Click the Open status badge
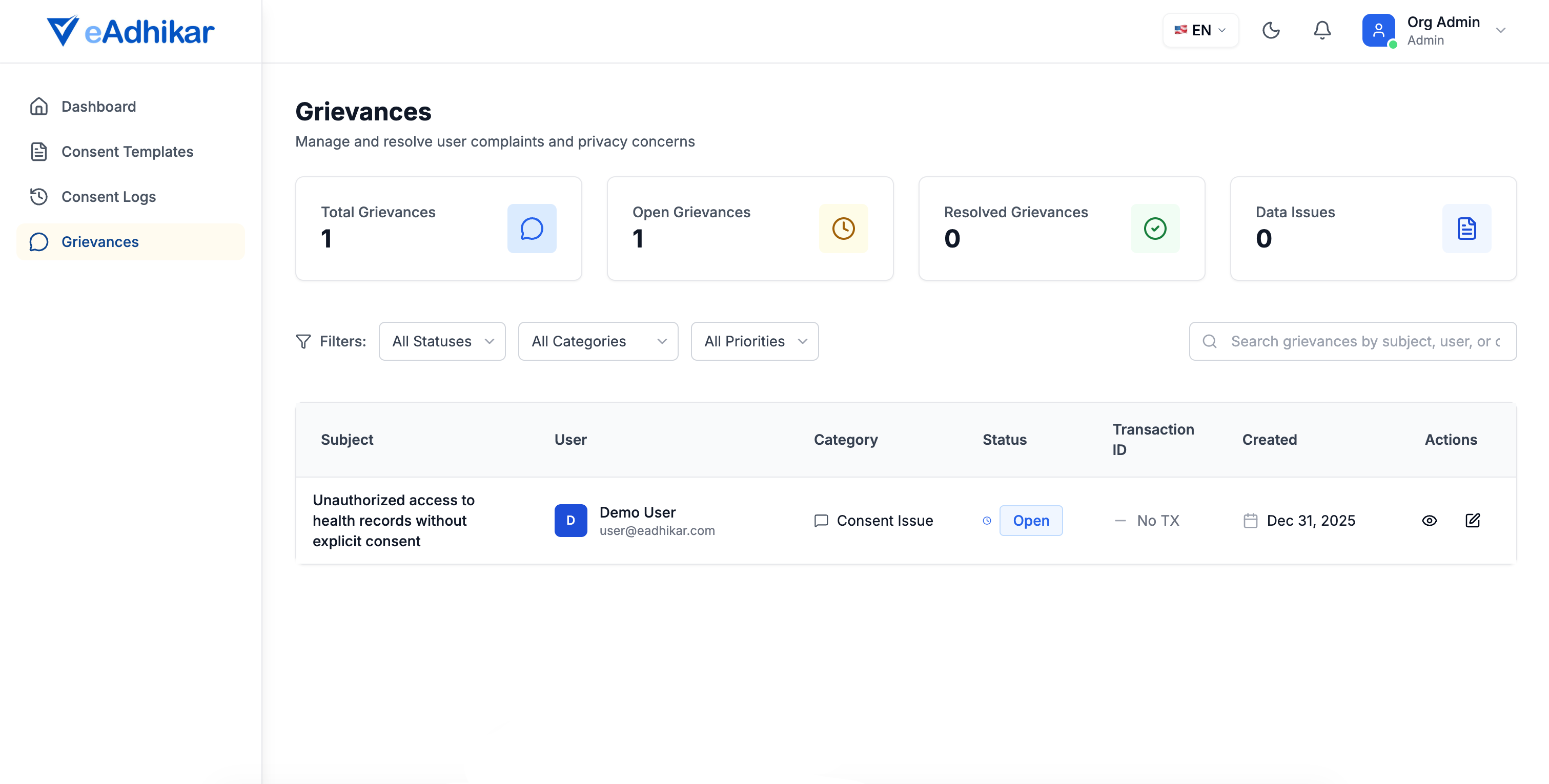Image resolution: width=1549 pixels, height=784 pixels. (1031, 521)
